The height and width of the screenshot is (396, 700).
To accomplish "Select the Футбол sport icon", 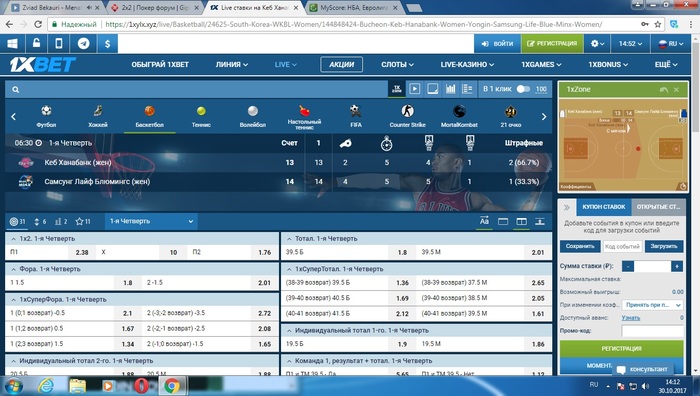I will tap(46, 116).
